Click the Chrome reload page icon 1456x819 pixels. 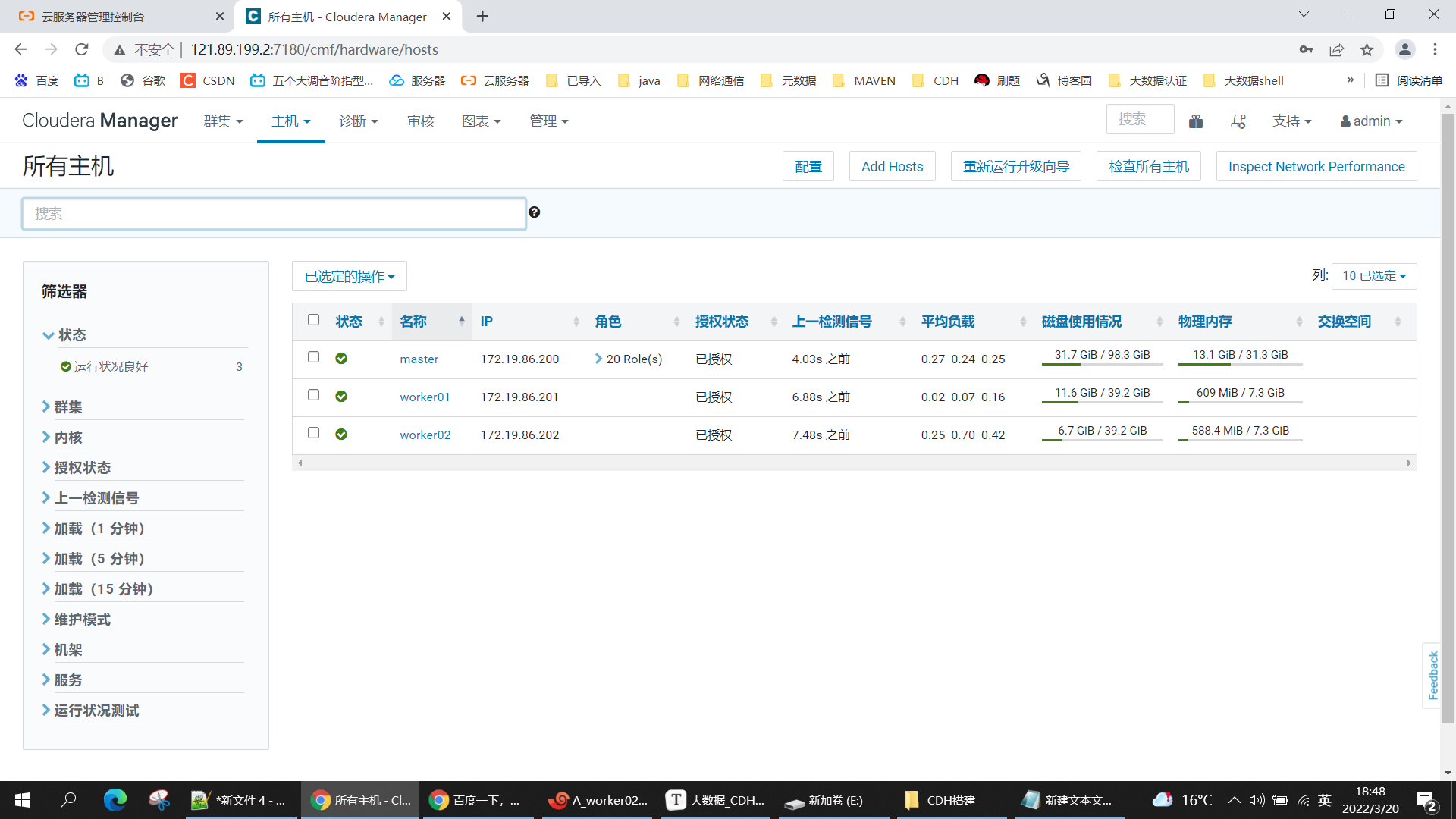pyautogui.click(x=82, y=50)
